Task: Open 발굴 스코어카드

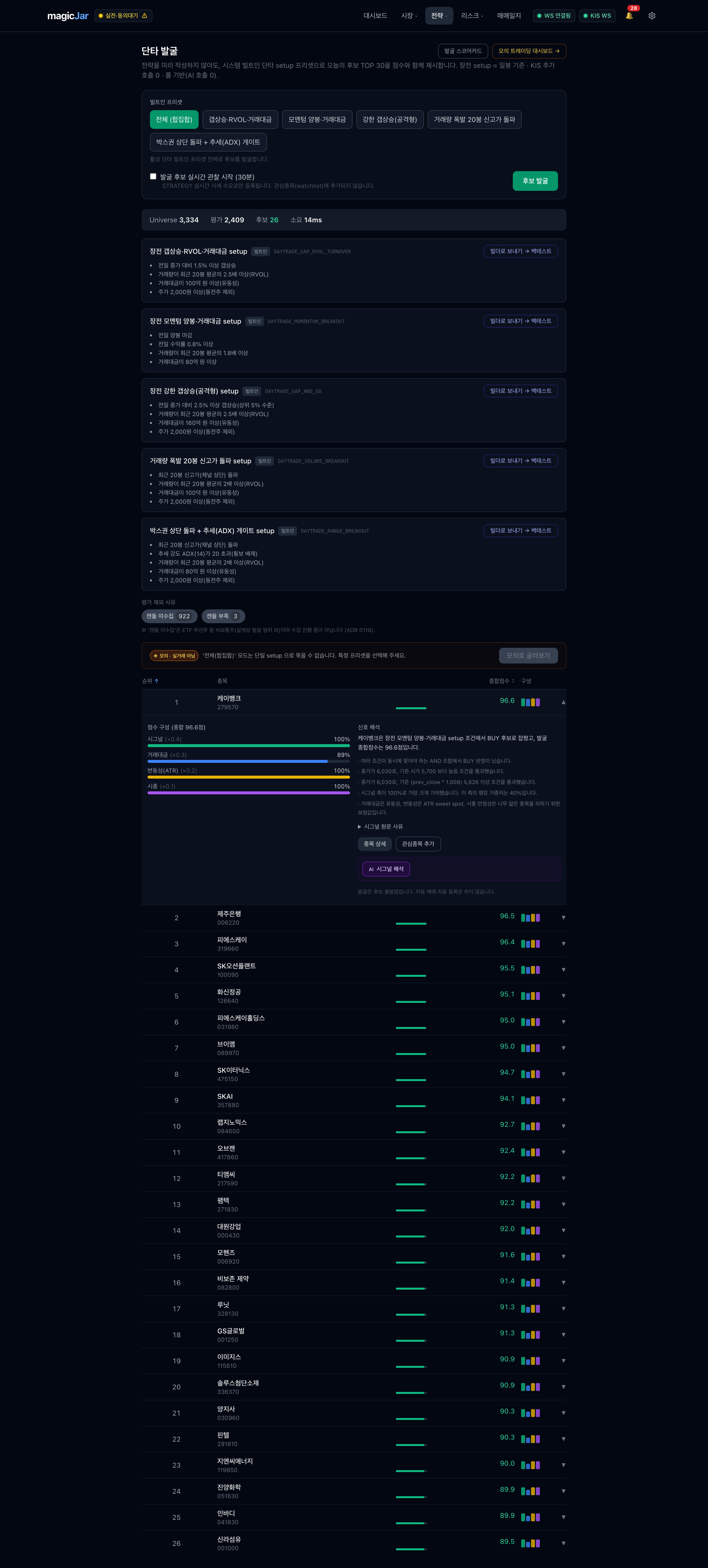Action: click(x=463, y=51)
